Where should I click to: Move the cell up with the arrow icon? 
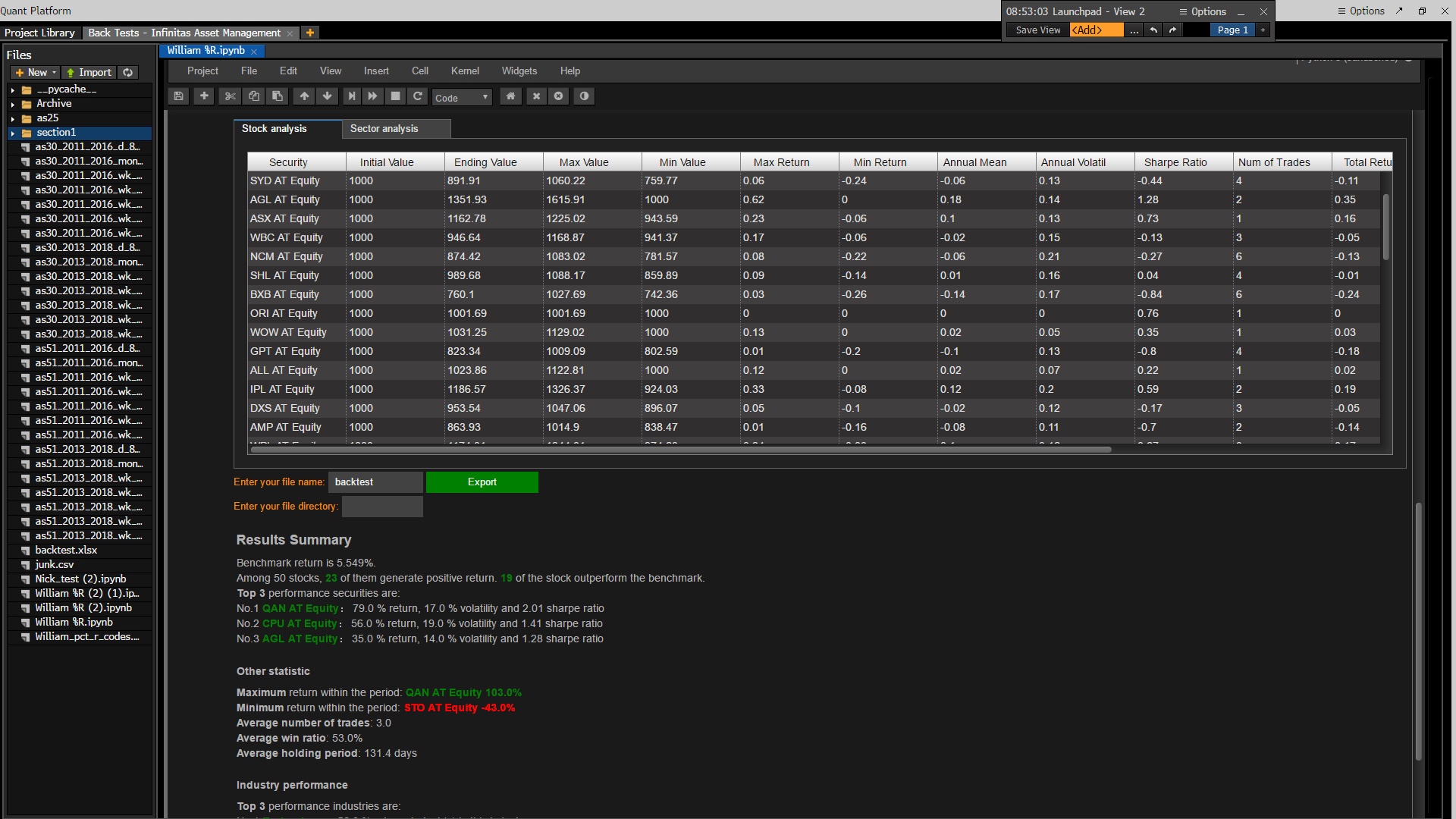[x=304, y=96]
